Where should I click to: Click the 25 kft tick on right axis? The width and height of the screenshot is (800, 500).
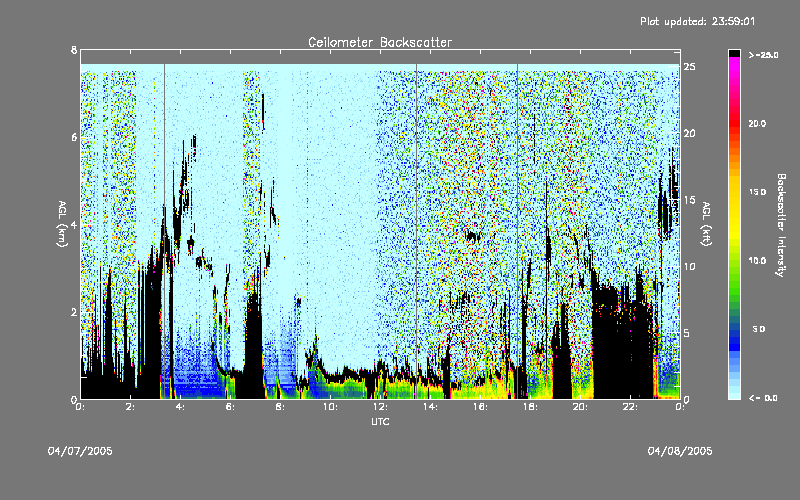coord(689,67)
